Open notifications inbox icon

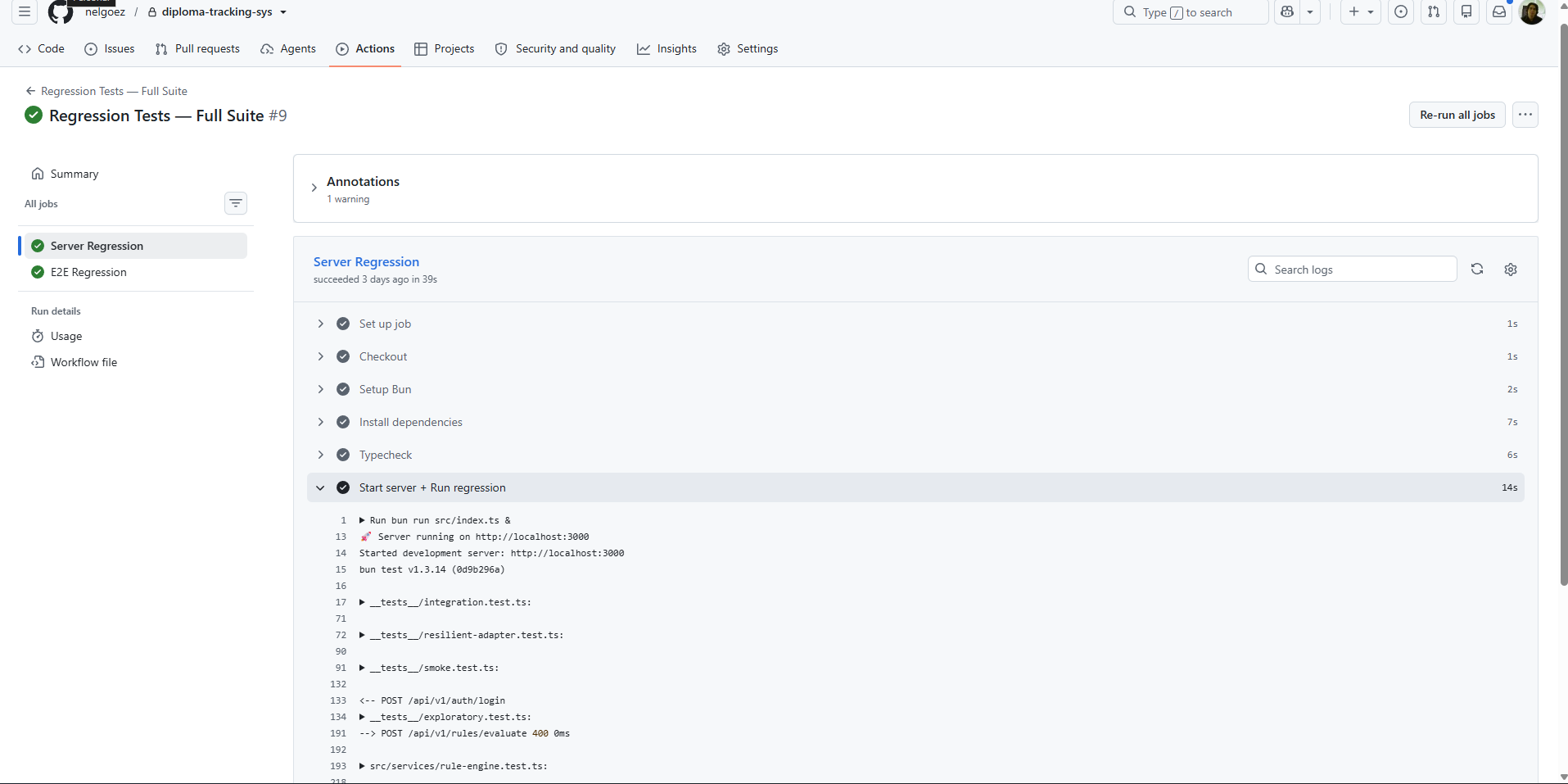[x=1499, y=12]
